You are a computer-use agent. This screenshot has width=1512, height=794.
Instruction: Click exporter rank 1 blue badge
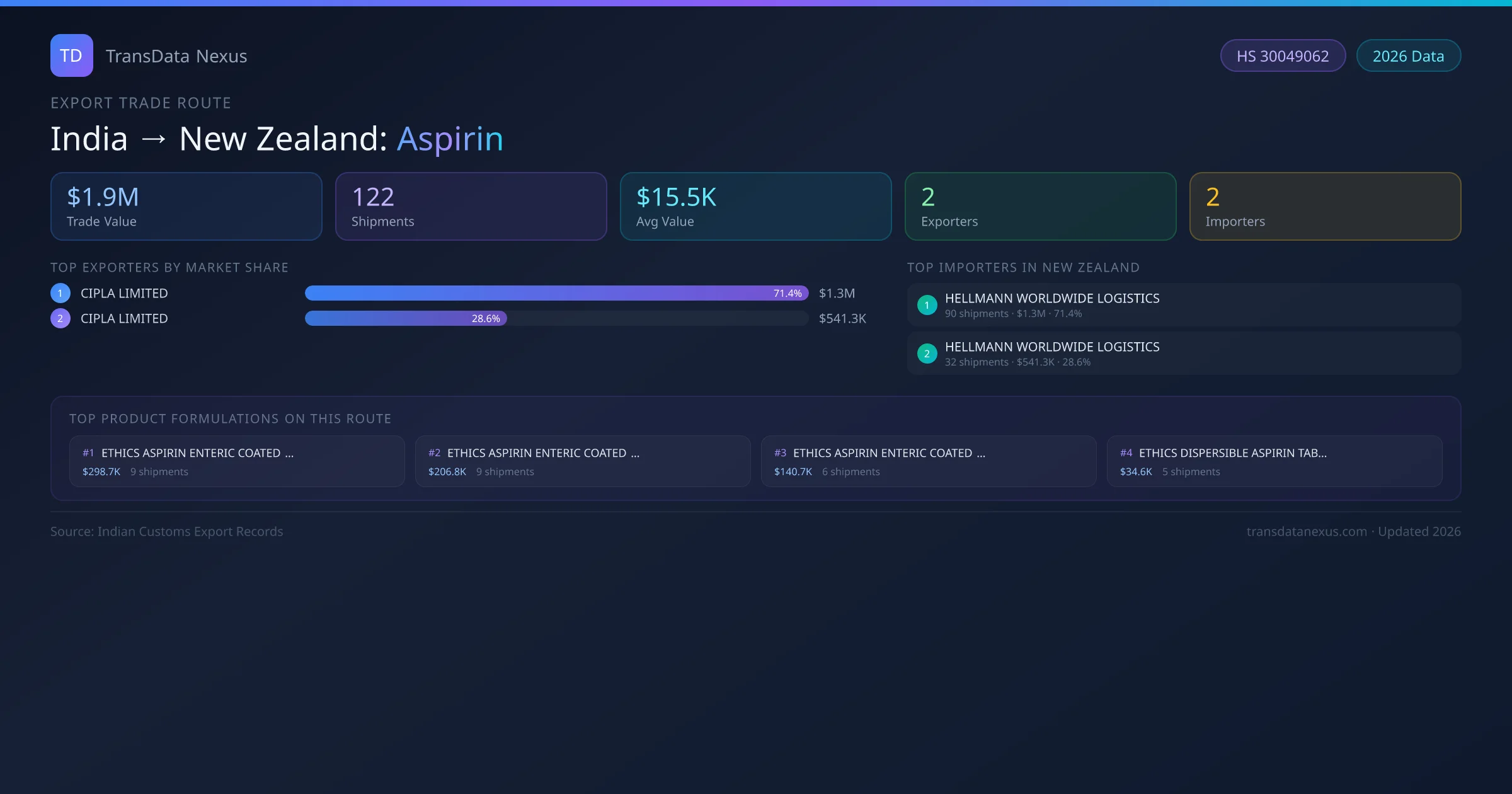pos(60,293)
